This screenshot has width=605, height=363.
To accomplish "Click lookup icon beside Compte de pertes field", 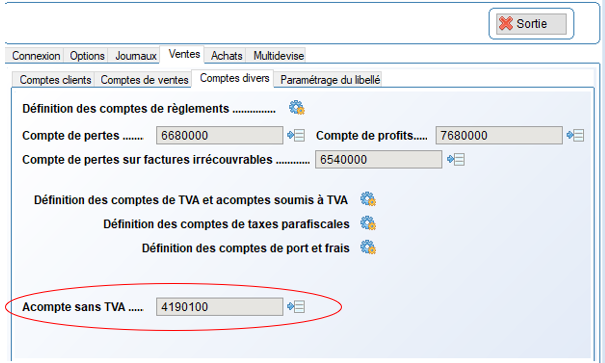I will (296, 135).
